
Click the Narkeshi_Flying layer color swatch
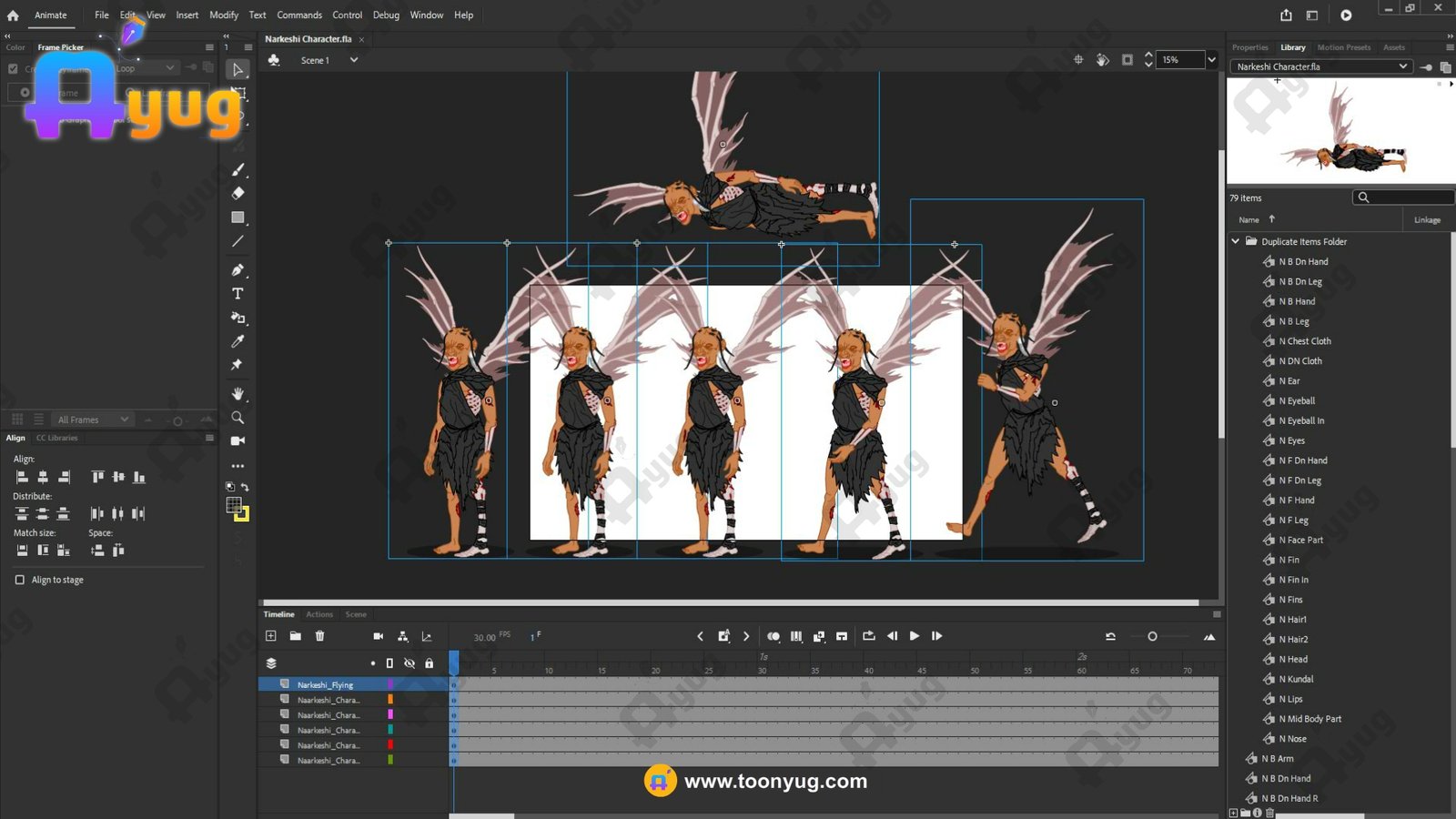[390, 684]
